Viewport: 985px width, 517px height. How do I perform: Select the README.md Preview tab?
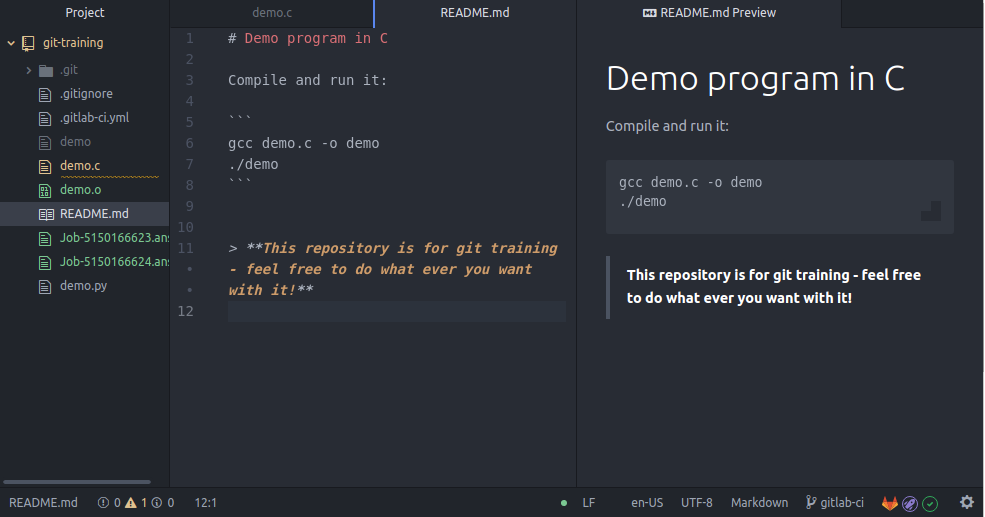[709, 13]
